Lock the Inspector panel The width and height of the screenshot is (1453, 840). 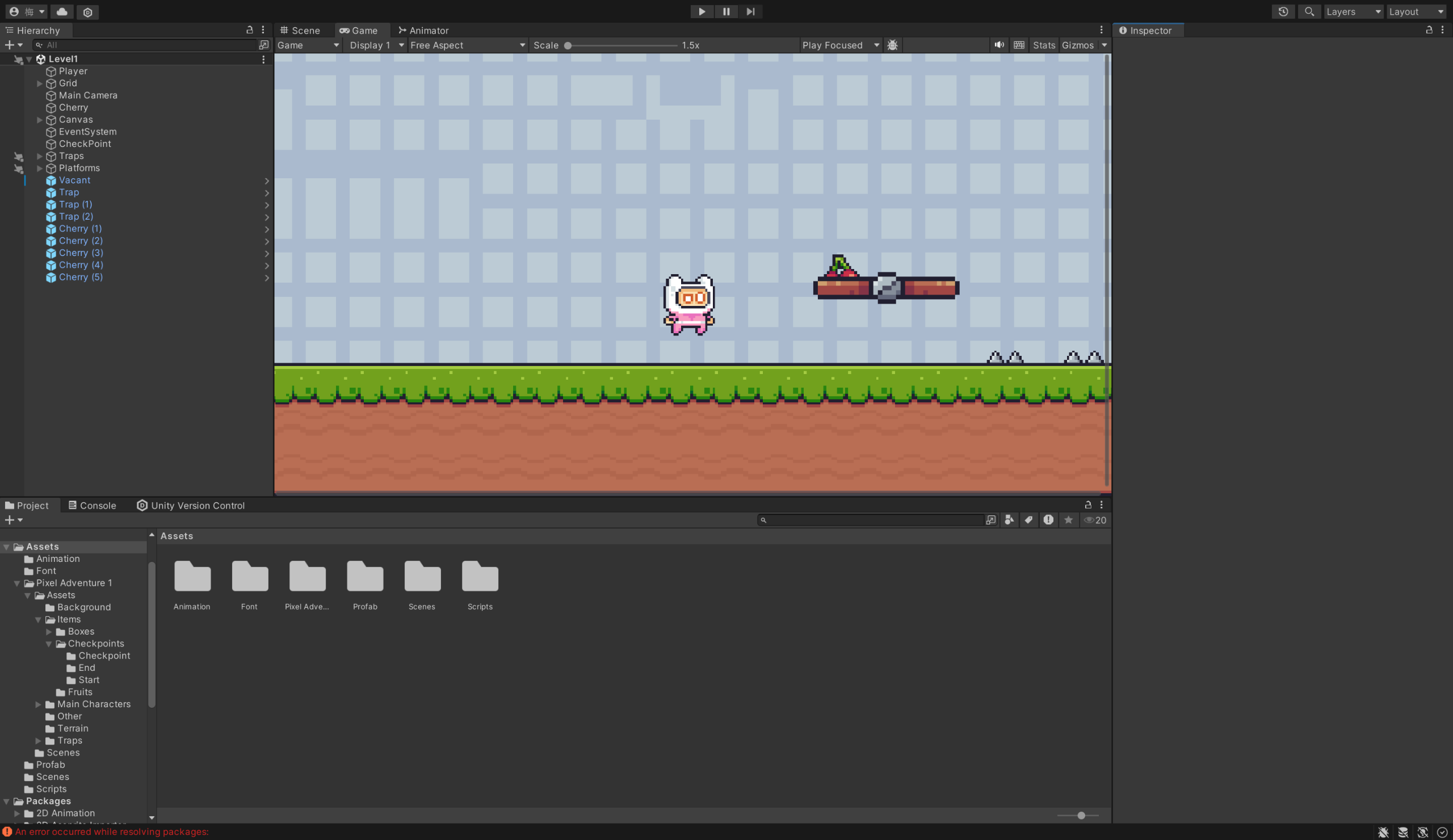coord(1429,30)
